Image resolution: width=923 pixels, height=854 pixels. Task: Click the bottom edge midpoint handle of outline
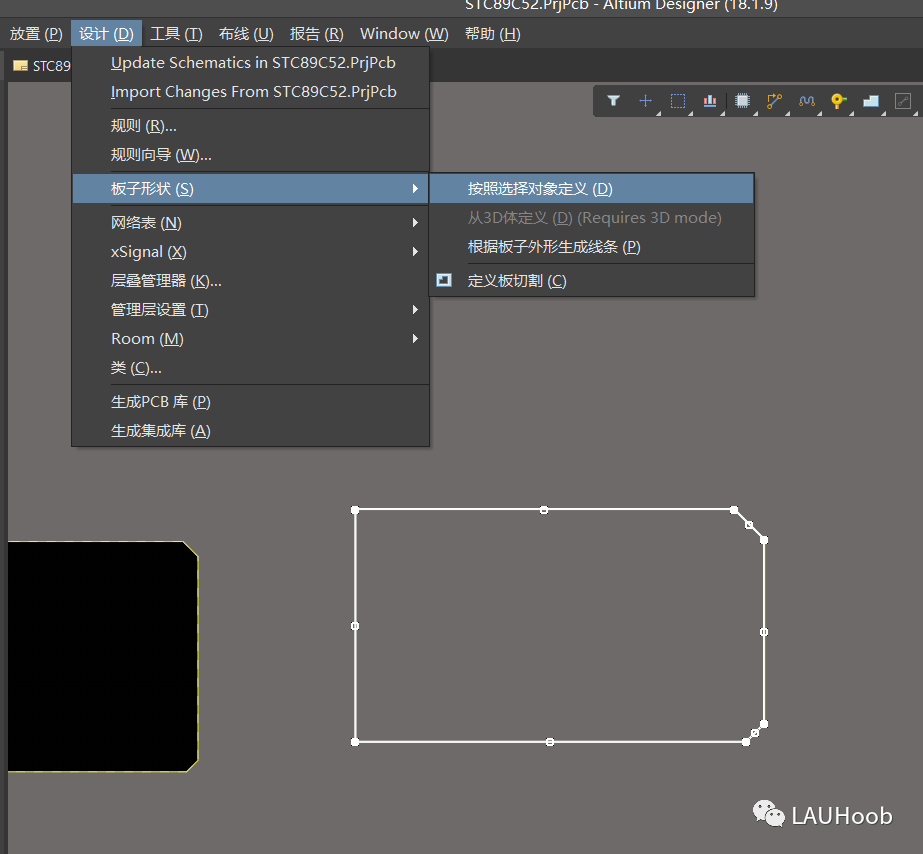pos(550,742)
